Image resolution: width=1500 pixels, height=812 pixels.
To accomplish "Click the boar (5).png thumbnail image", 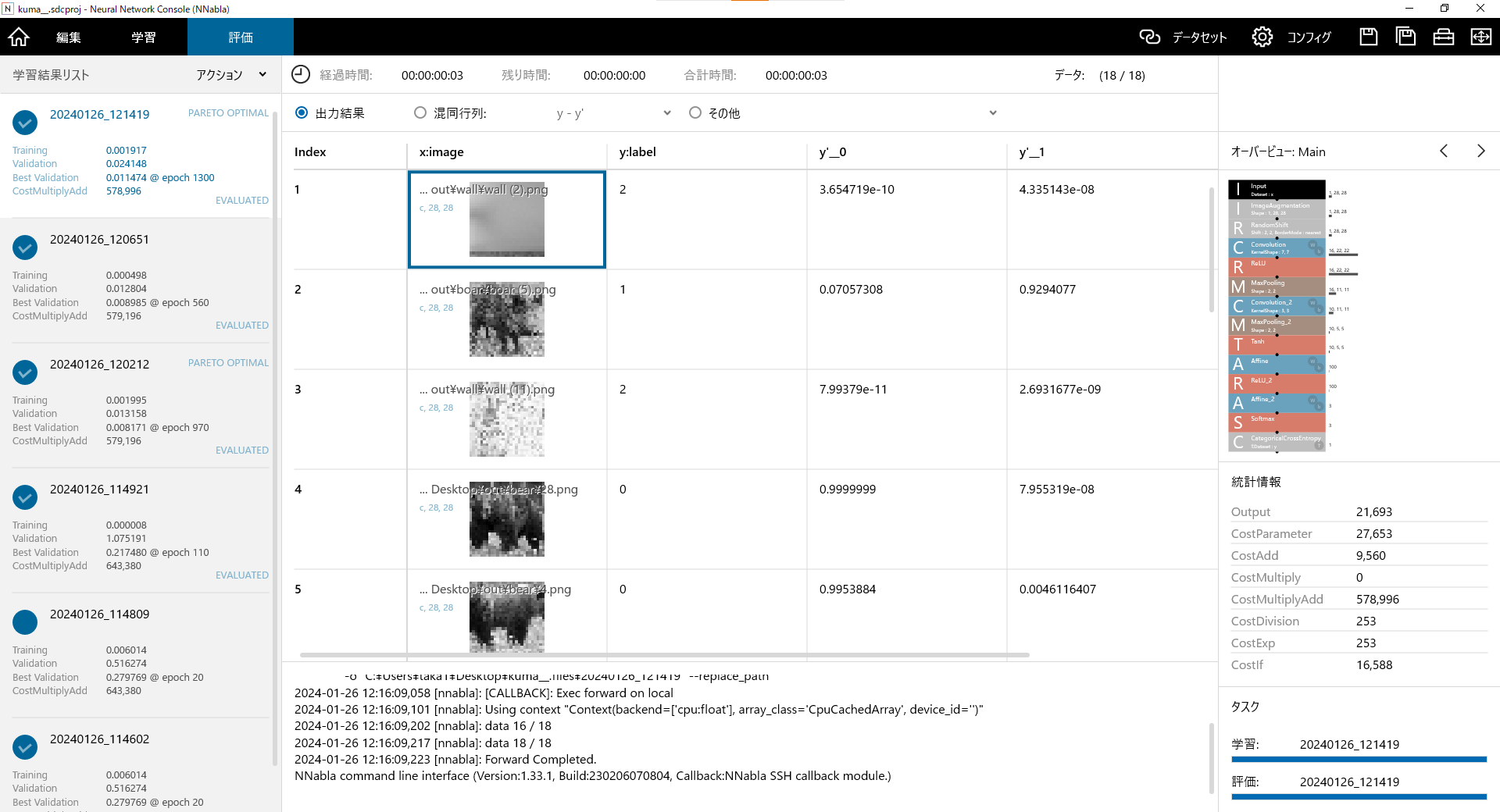I will click(x=506, y=320).
